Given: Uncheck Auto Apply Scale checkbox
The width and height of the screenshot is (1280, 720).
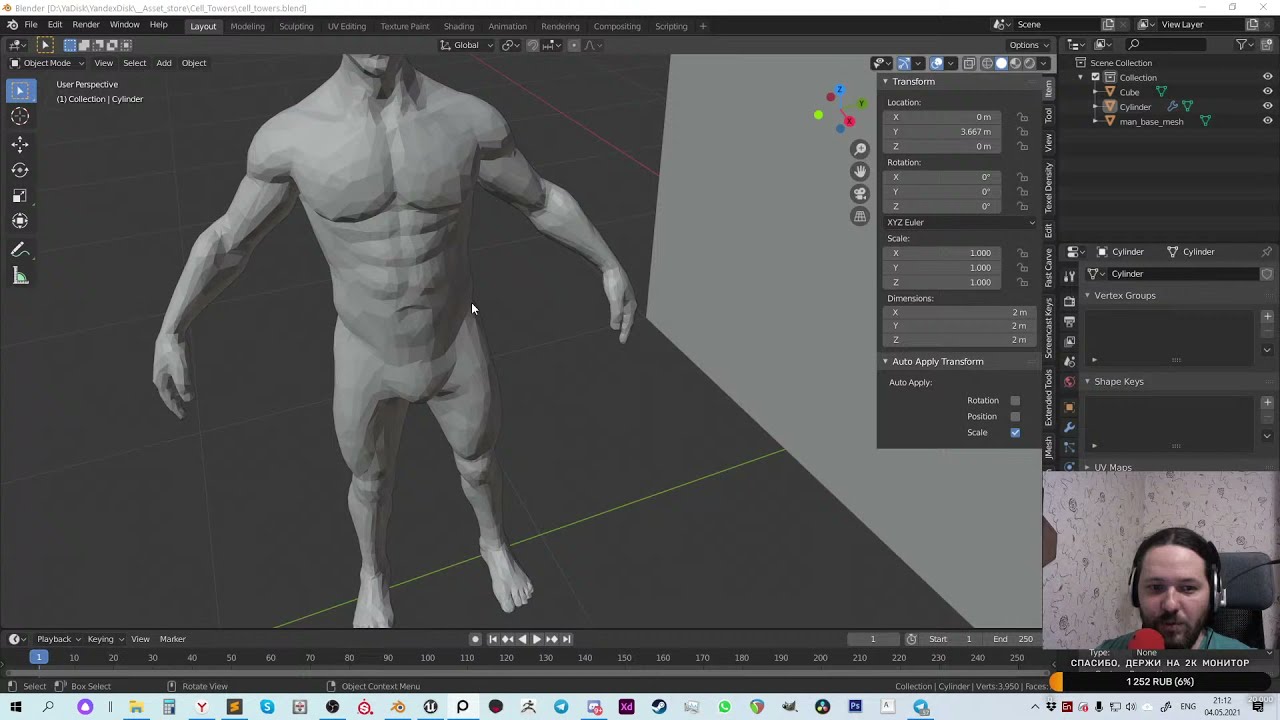Looking at the screenshot, I should (1015, 433).
